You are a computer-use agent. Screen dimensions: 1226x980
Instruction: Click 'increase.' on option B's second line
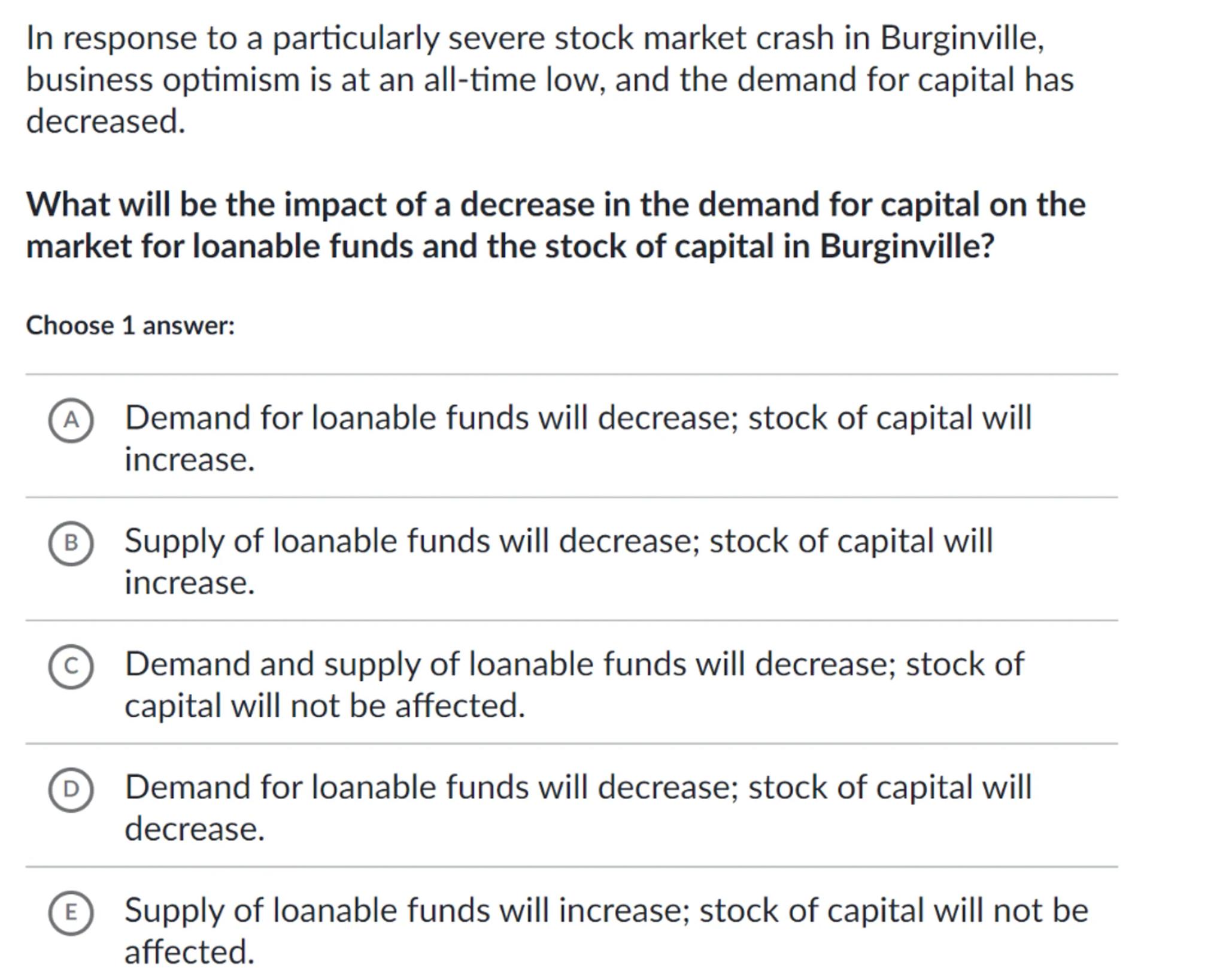[x=190, y=582]
